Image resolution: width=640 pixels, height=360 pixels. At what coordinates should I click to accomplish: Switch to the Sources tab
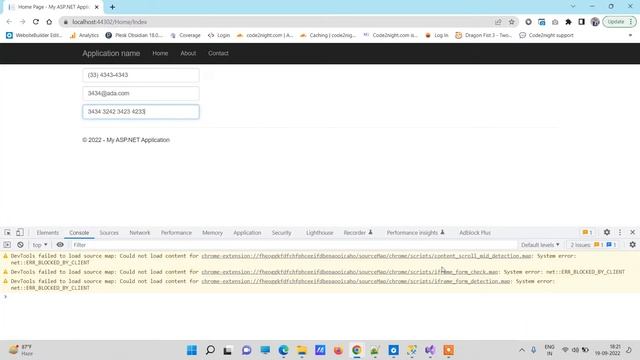[x=109, y=233]
